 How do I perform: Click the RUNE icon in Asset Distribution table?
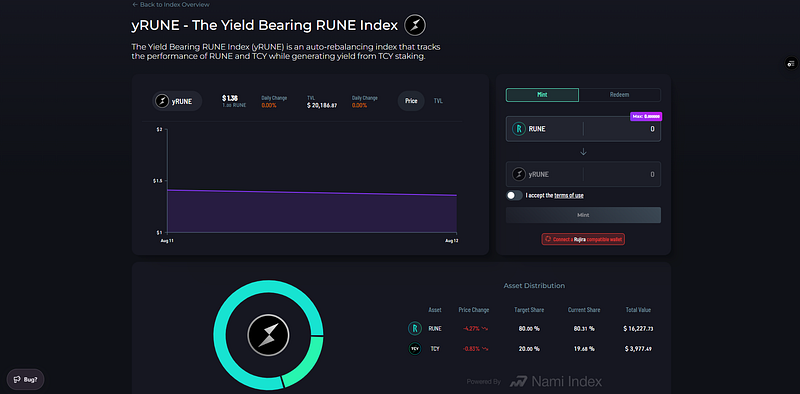tap(415, 329)
